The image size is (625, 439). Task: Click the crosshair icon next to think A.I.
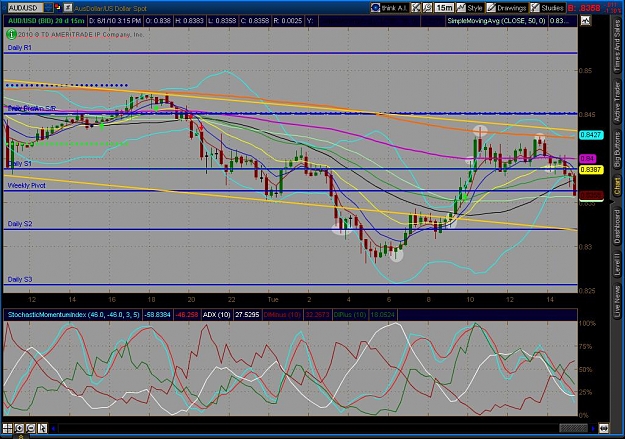click(x=416, y=8)
